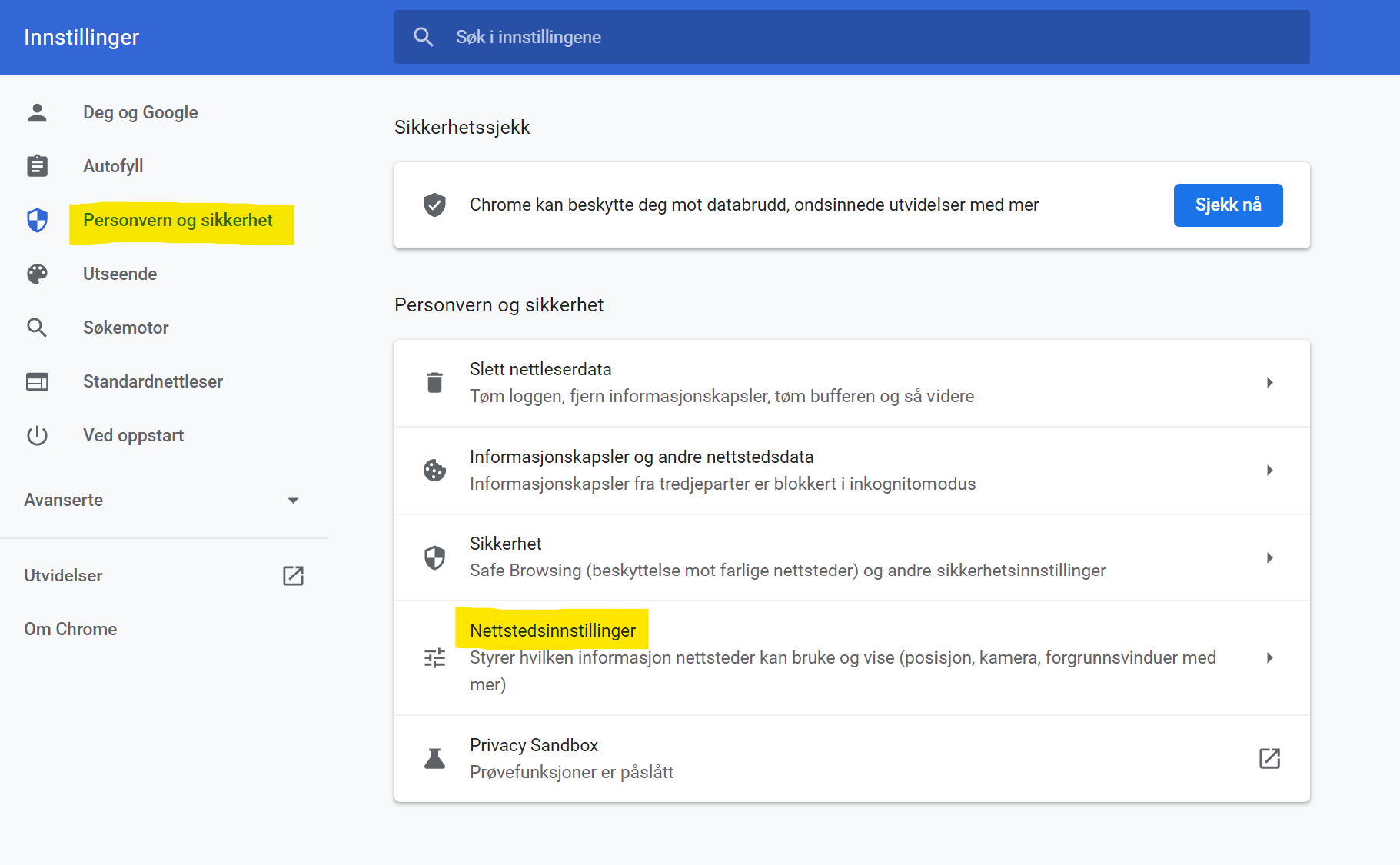
Task: Click the flask icon for Privacy Sandbox
Action: click(x=434, y=759)
